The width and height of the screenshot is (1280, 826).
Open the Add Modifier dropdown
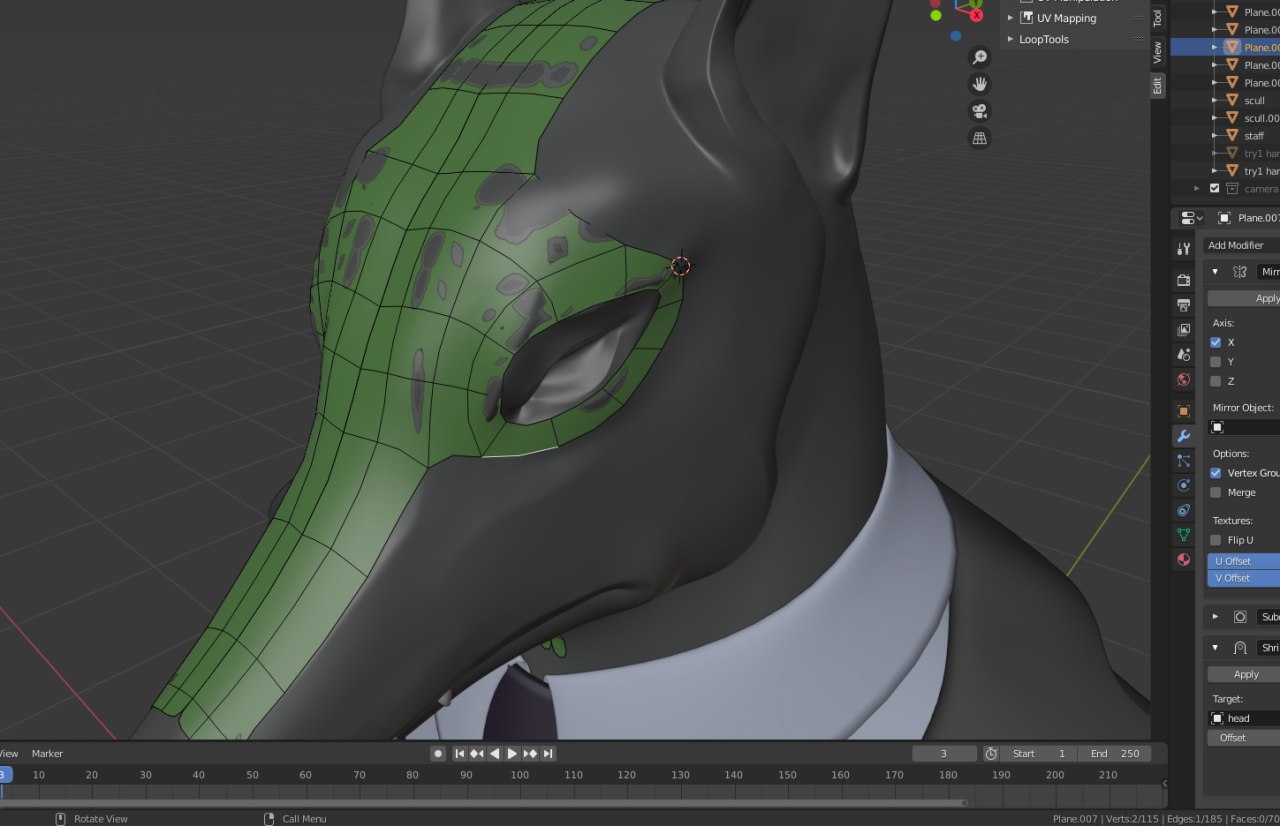pyautogui.click(x=1242, y=245)
